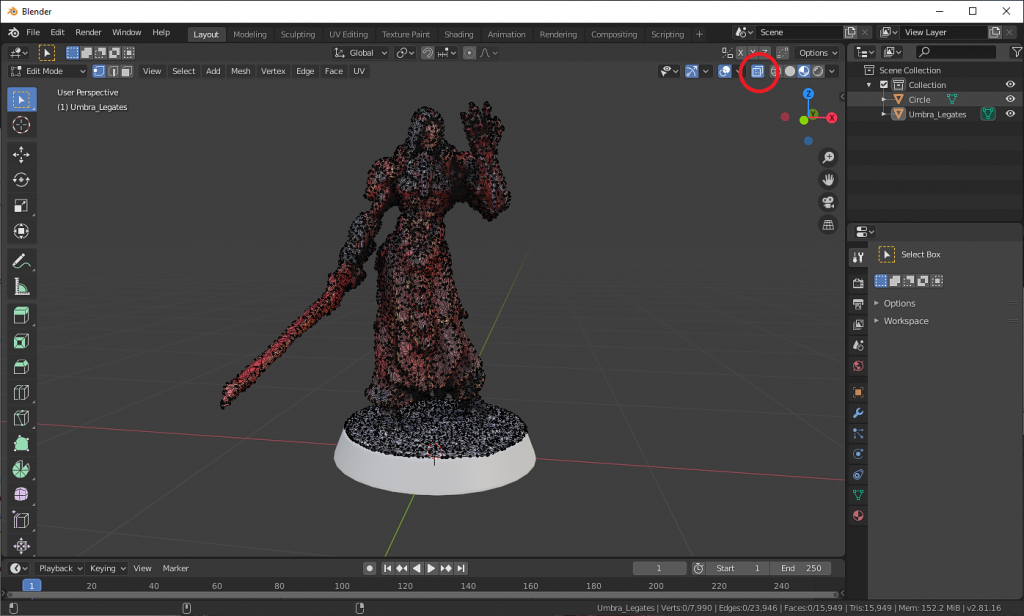Jump to end of timeline playback
The height and width of the screenshot is (616, 1024).
(x=460, y=567)
